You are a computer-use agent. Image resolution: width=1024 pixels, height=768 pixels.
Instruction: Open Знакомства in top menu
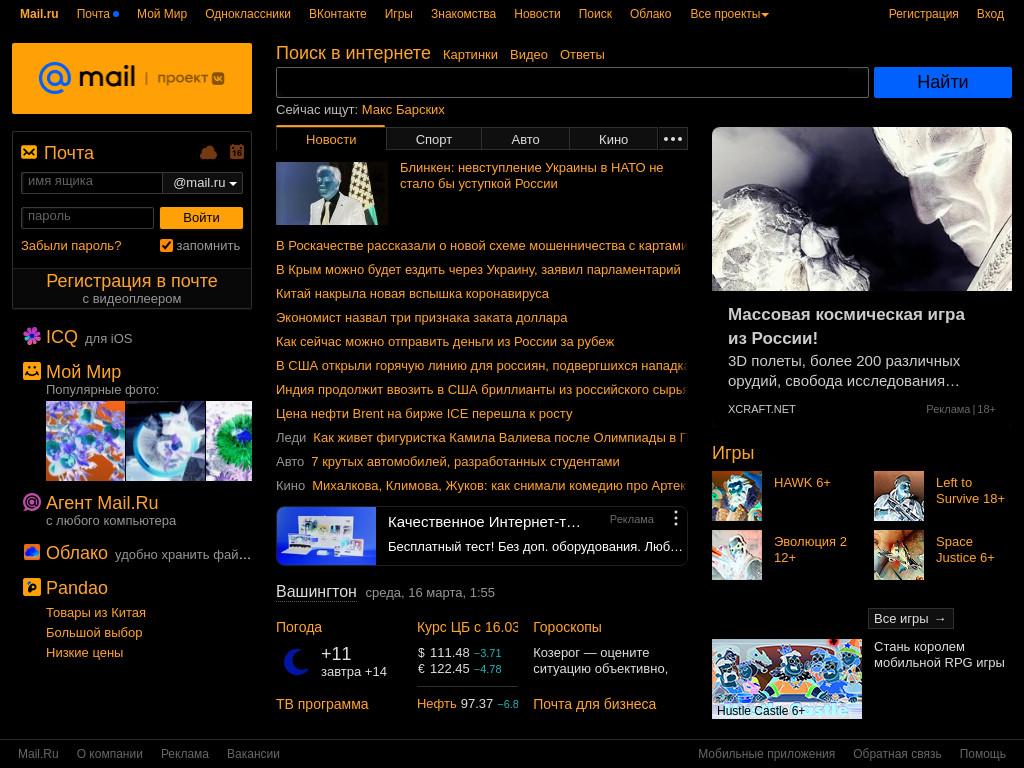463,14
